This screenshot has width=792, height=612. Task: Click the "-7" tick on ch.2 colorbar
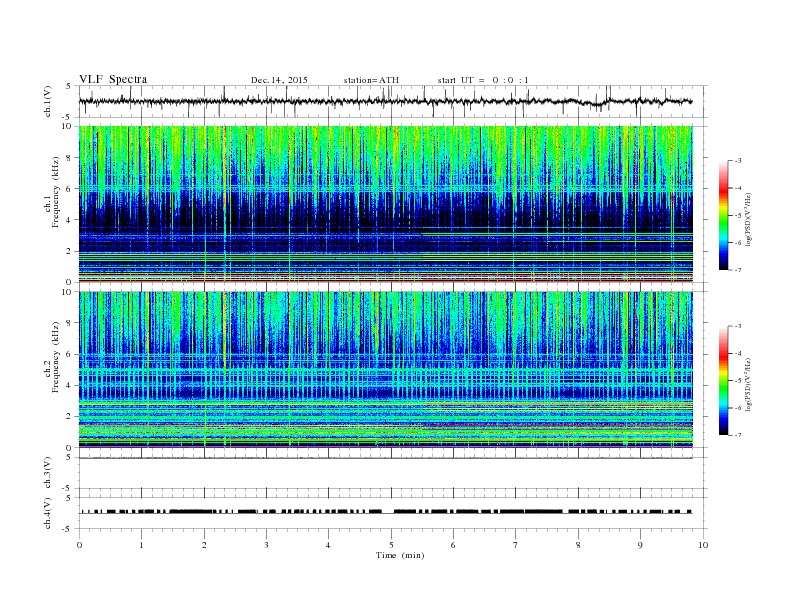coord(737,435)
